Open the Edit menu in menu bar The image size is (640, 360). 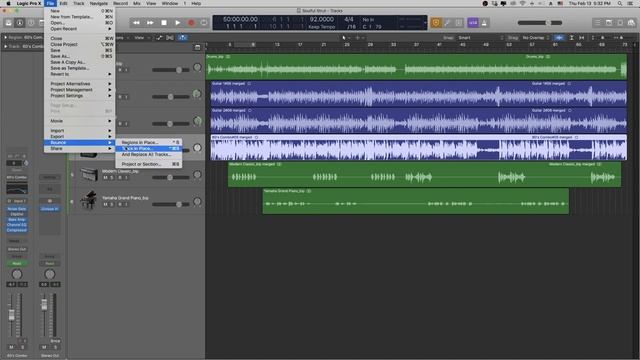(x=63, y=3)
